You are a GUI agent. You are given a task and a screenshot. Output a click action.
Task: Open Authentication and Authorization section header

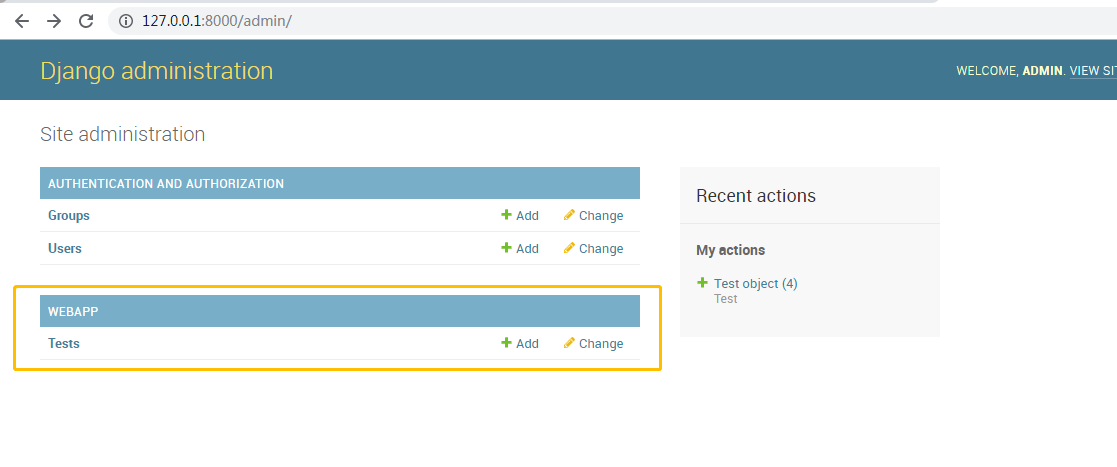pyautogui.click(x=166, y=184)
